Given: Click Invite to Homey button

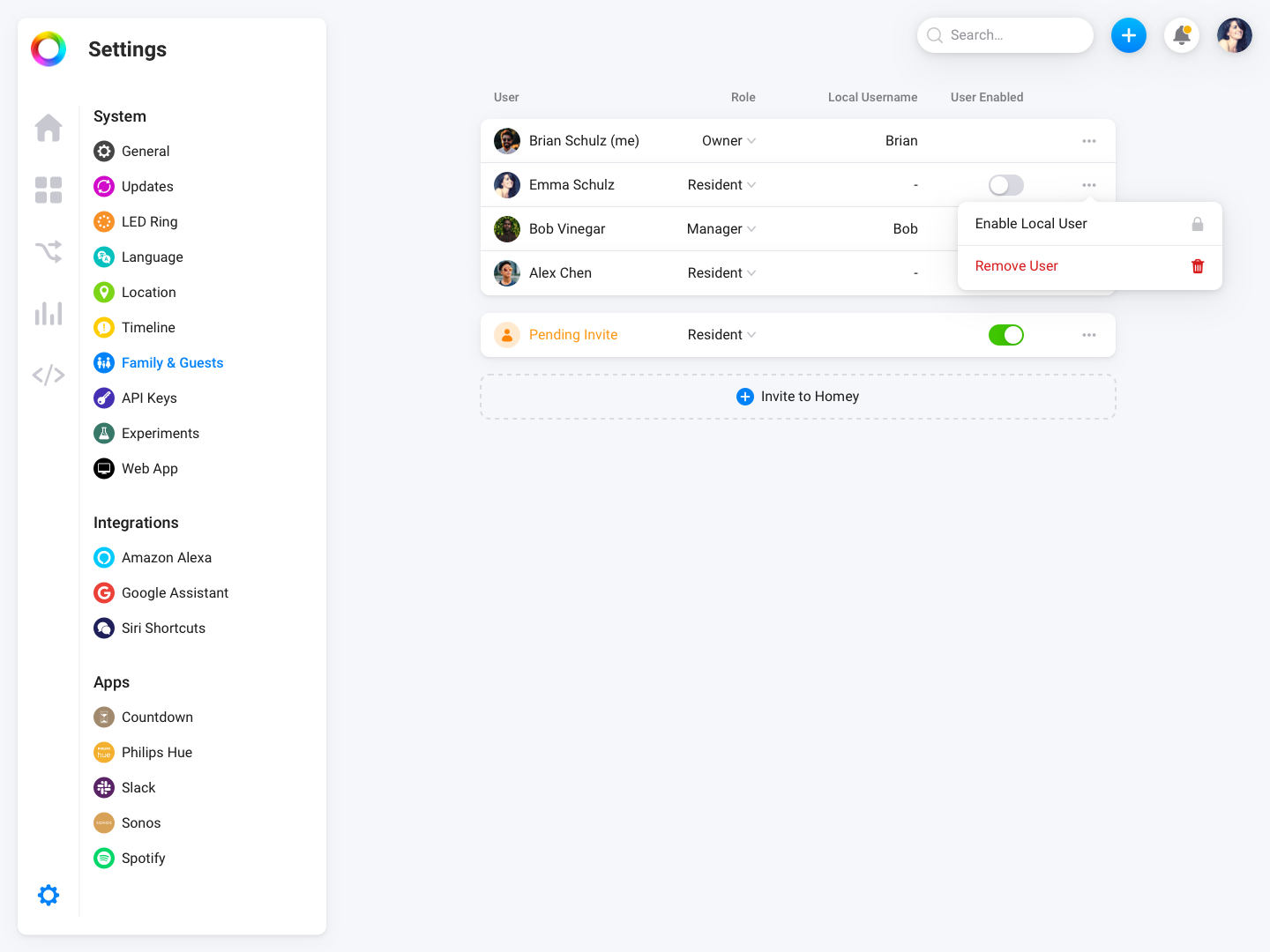Looking at the screenshot, I should (x=798, y=397).
